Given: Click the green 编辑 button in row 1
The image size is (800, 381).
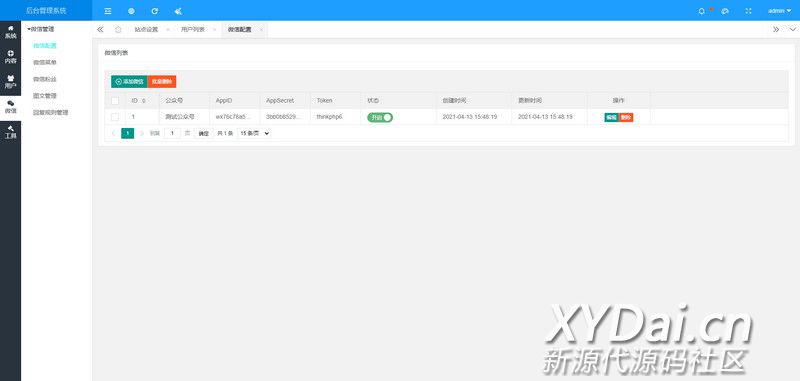Looking at the screenshot, I should (611, 117).
